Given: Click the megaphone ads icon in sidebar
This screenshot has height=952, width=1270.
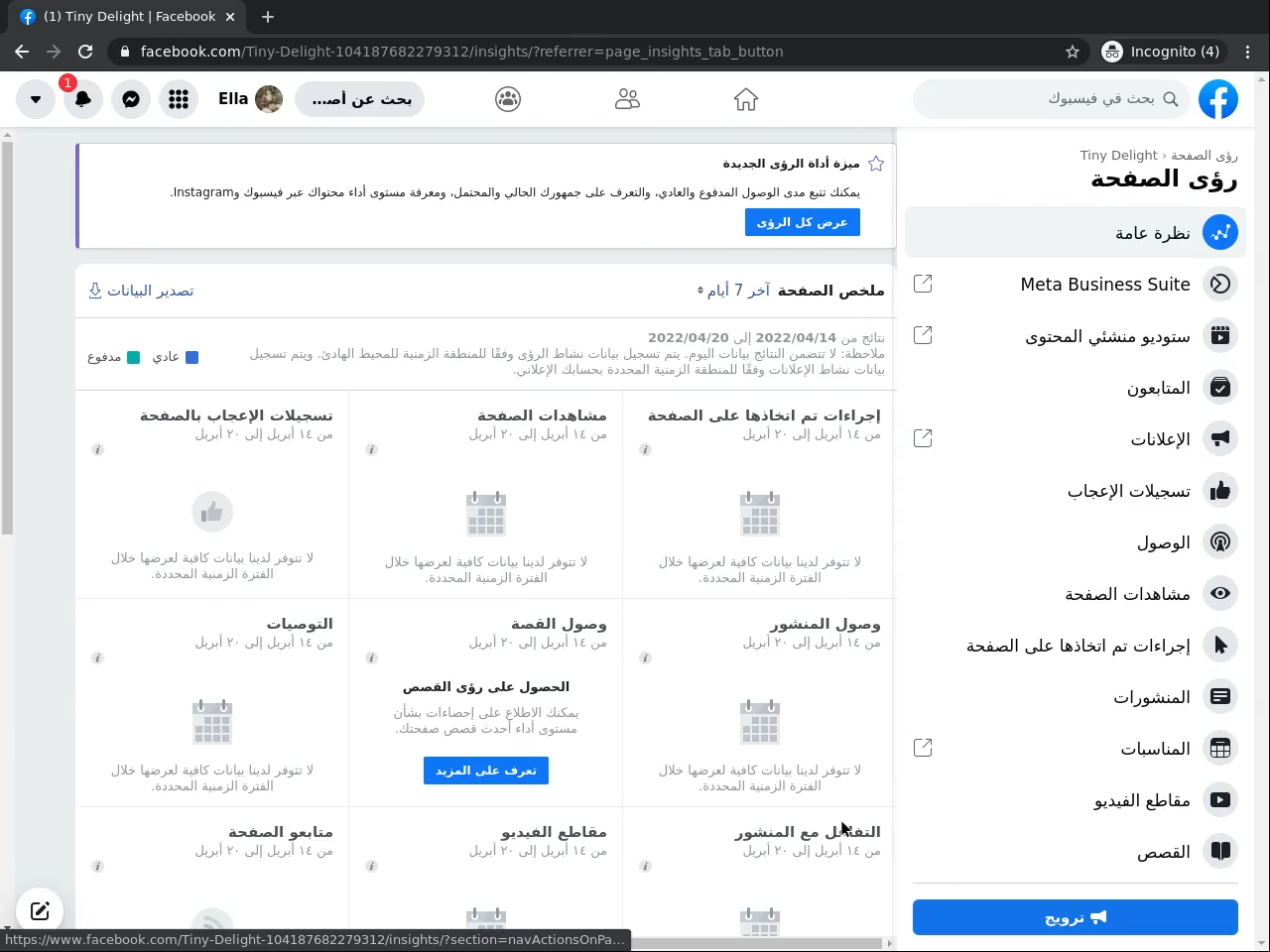Looking at the screenshot, I should [x=1220, y=438].
